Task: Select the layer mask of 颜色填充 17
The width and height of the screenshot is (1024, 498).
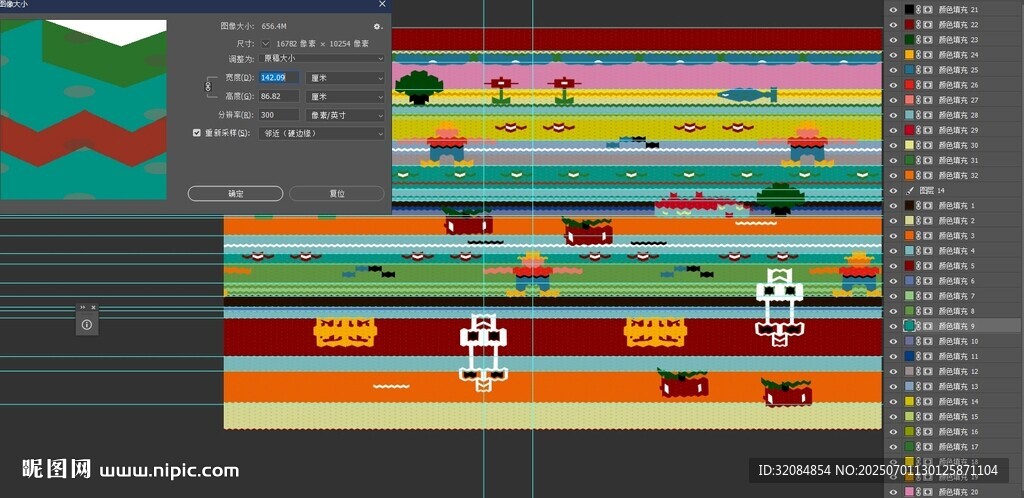Action: point(927,446)
